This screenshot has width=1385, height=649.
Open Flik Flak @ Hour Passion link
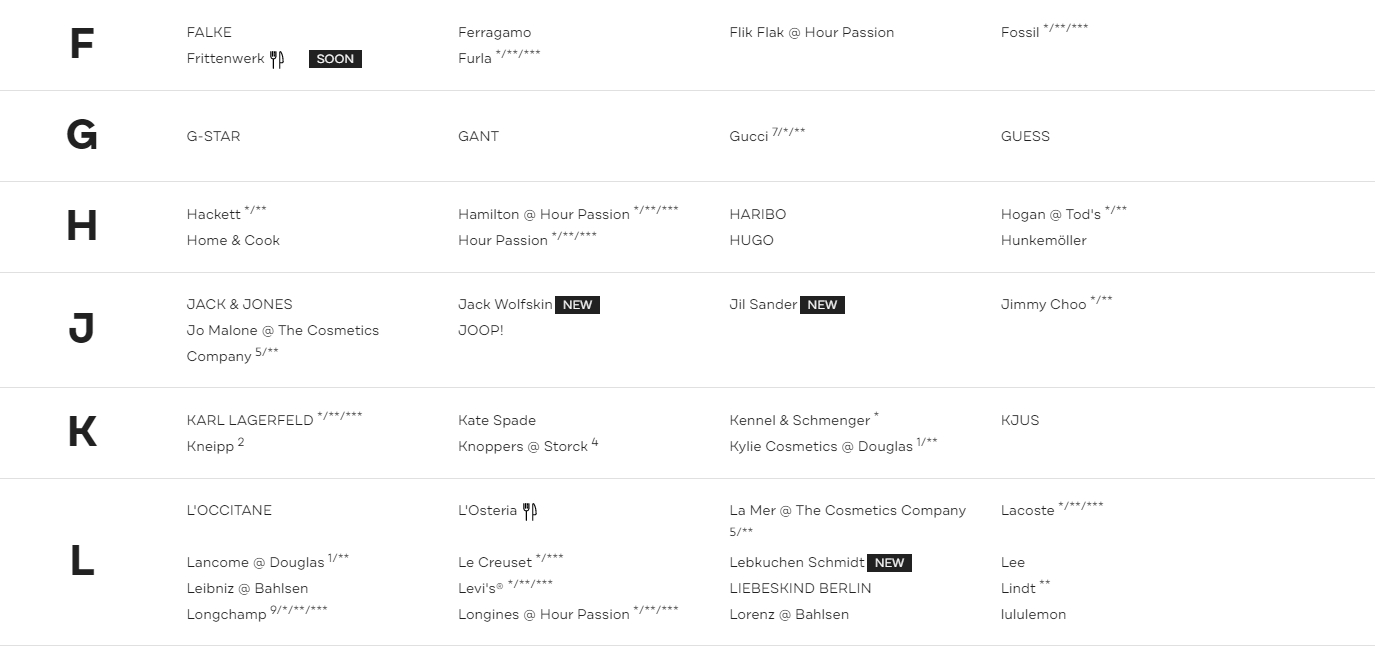812,33
